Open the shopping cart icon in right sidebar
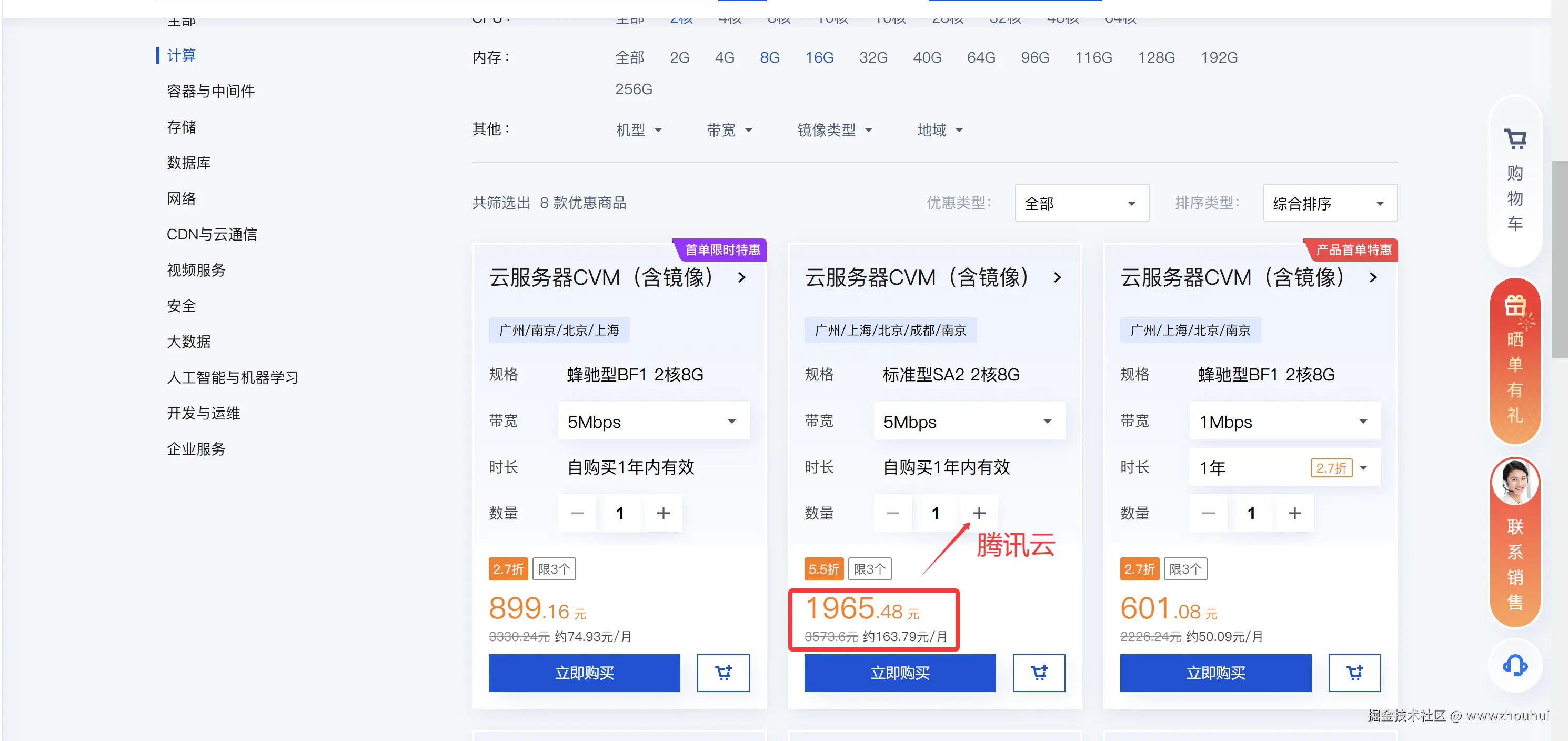This screenshot has height=741, width=1568. (1514, 139)
